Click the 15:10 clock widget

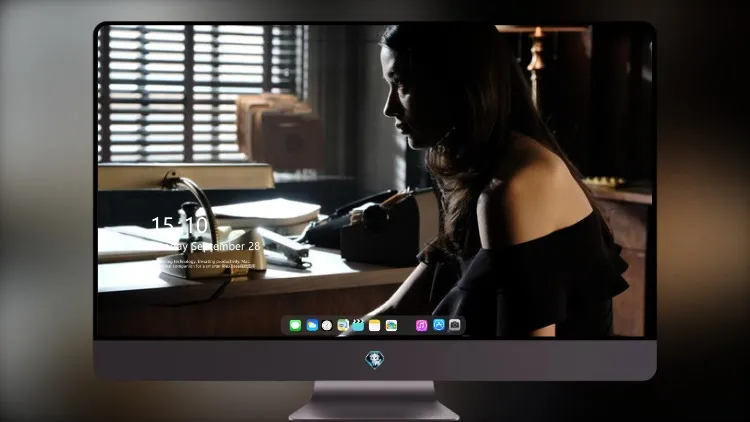pos(179,224)
